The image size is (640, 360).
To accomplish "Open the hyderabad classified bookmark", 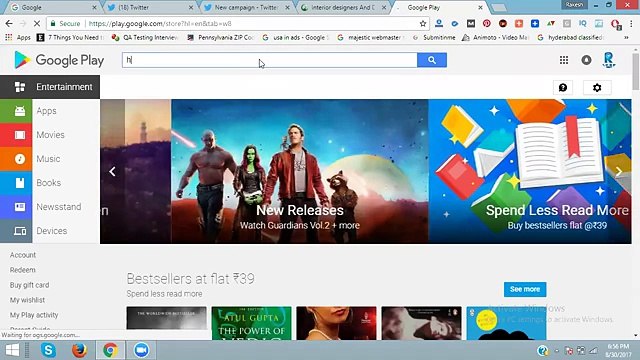I will (570, 38).
